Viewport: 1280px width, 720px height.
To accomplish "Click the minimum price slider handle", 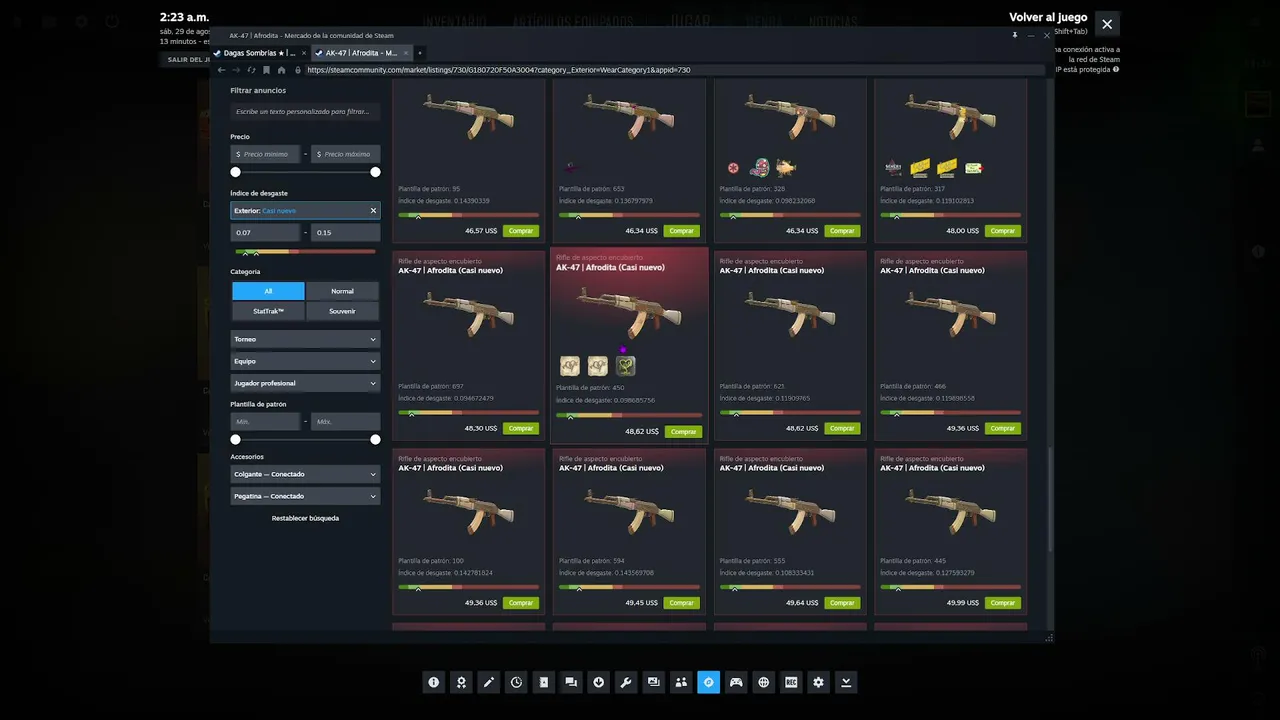I will (236, 172).
